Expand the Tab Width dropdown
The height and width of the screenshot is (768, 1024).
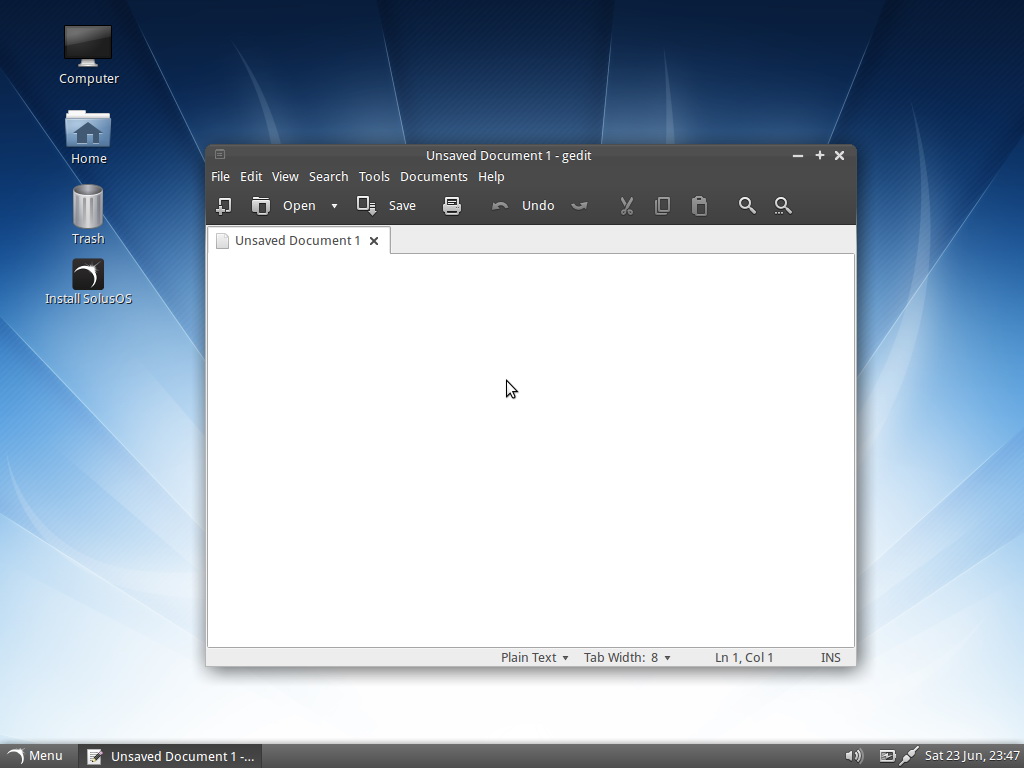click(x=627, y=658)
